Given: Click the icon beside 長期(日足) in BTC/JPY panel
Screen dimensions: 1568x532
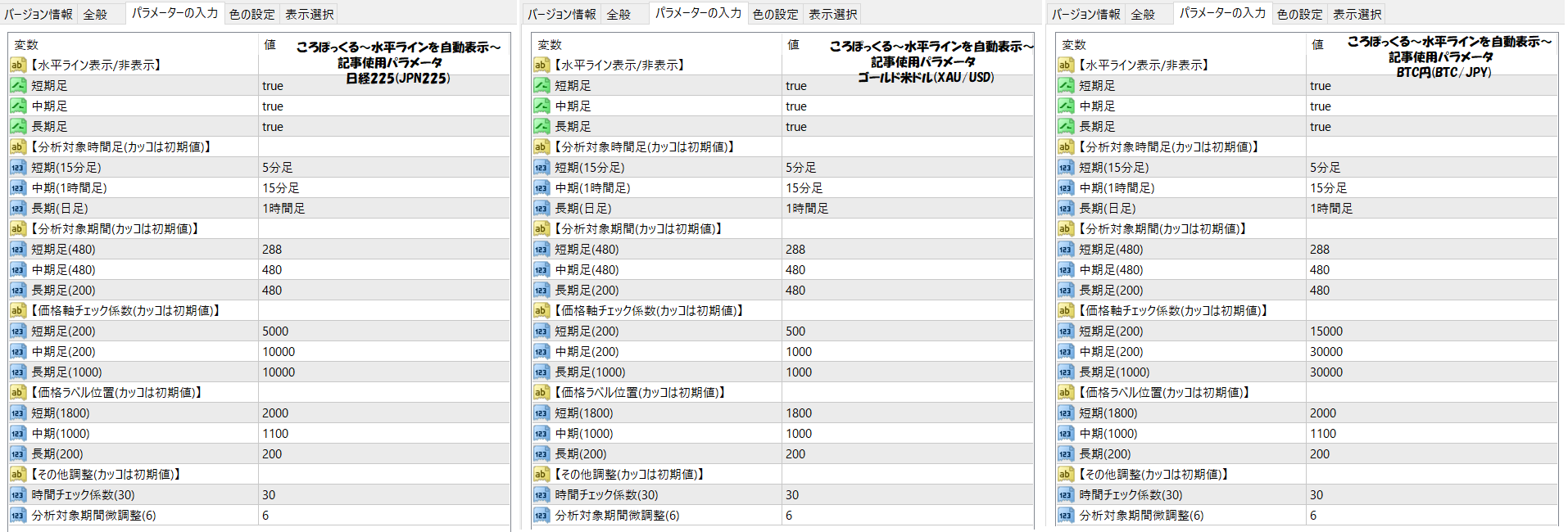Looking at the screenshot, I should (x=1066, y=208).
